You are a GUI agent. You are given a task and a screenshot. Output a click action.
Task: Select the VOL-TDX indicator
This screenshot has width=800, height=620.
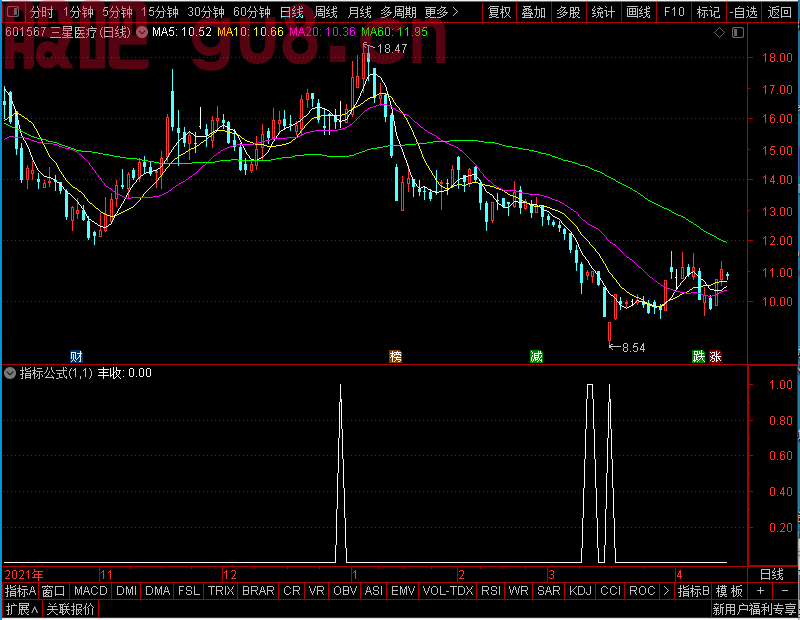click(x=448, y=591)
